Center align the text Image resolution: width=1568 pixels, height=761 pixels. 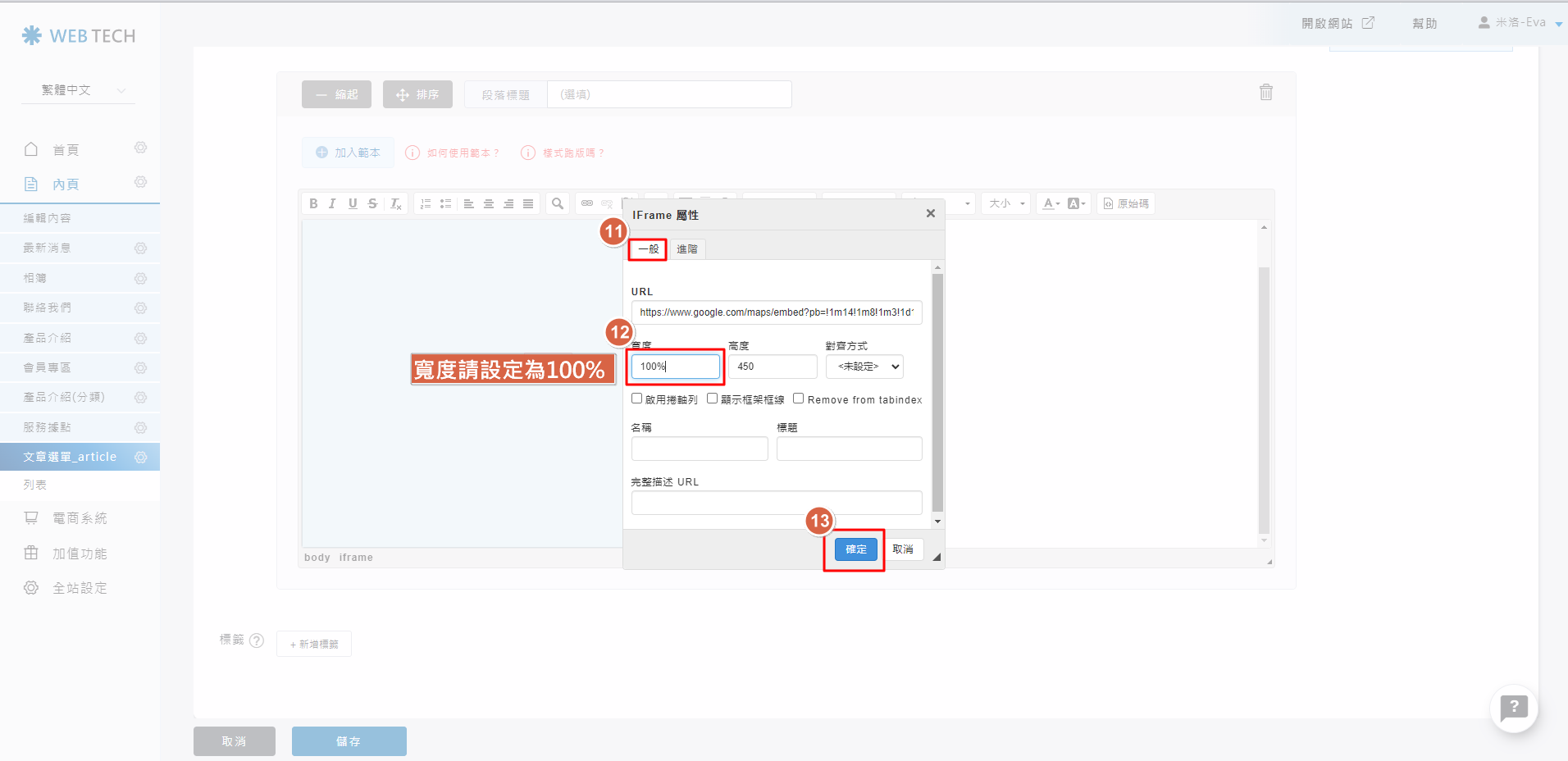tap(489, 203)
